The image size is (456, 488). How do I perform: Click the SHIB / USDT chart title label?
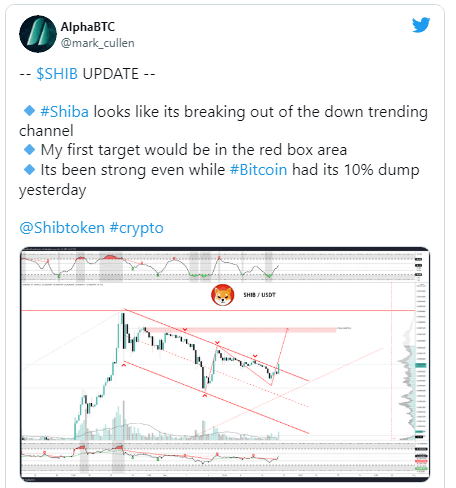point(259,295)
